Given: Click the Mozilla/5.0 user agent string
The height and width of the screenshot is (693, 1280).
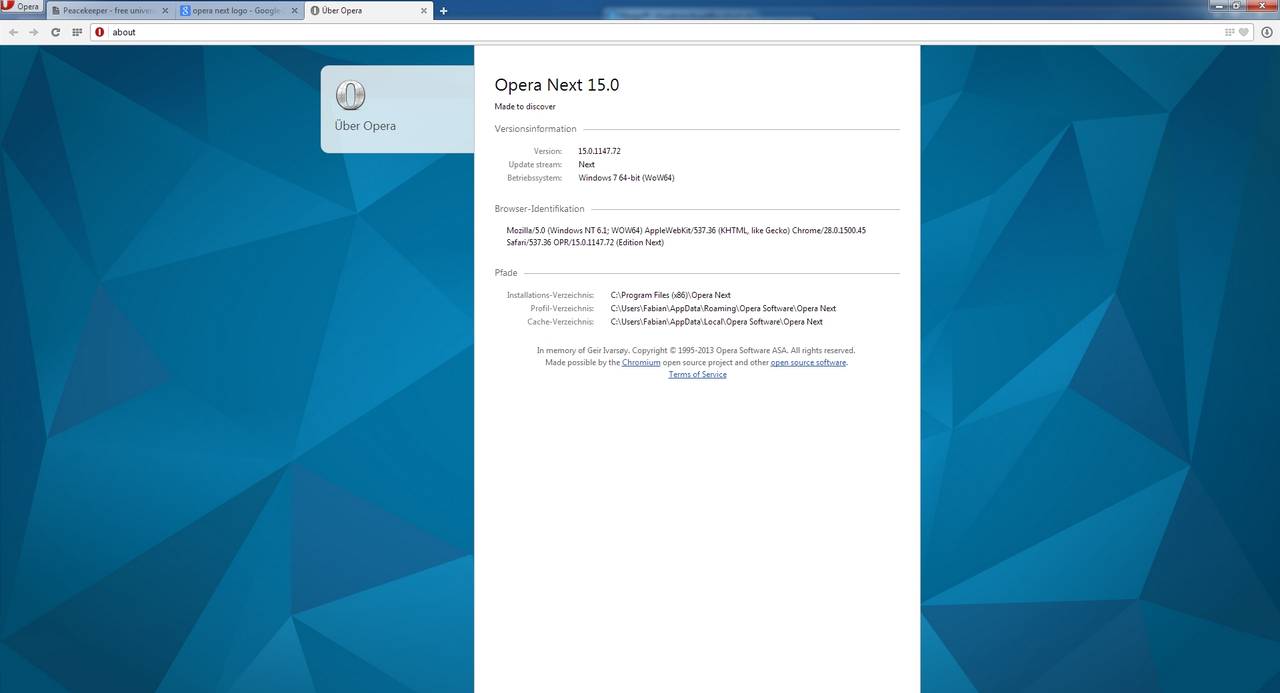Looking at the screenshot, I should pos(686,236).
